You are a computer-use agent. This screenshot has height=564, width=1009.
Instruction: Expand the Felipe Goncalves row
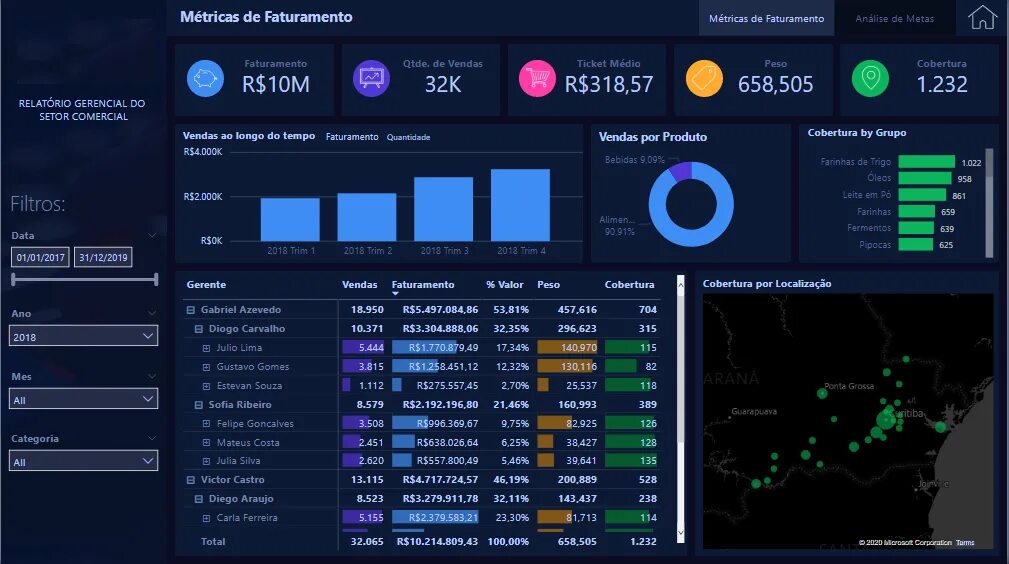[207, 424]
